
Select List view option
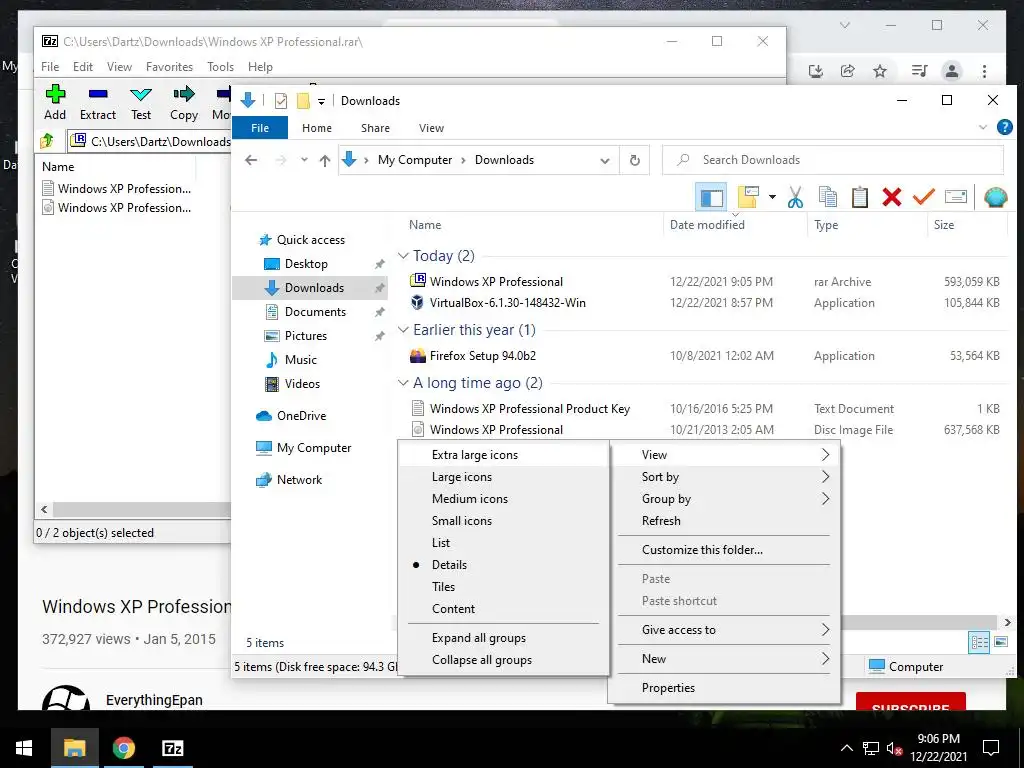point(504,543)
